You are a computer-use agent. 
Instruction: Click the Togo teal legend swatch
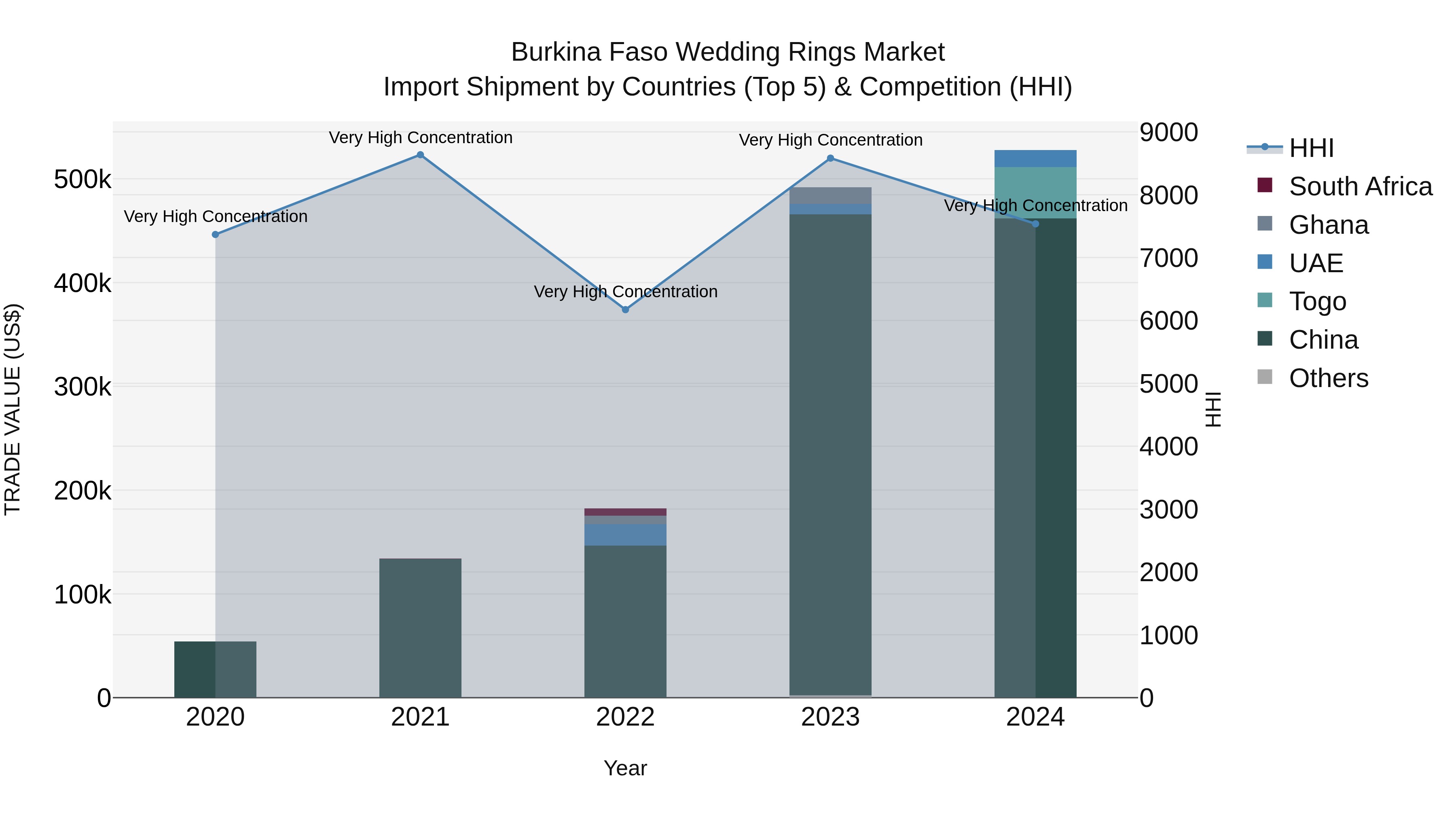click(1265, 300)
